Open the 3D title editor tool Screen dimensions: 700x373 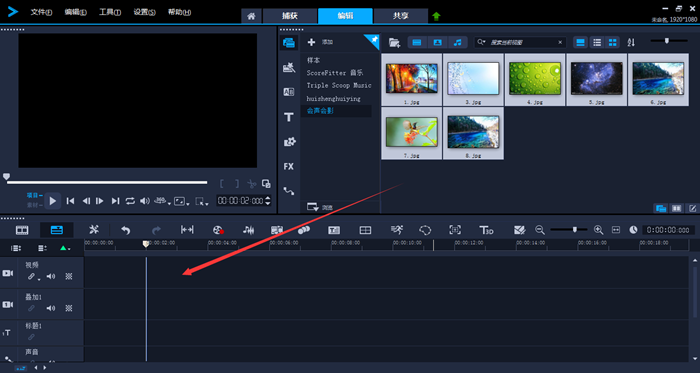[486, 230]
